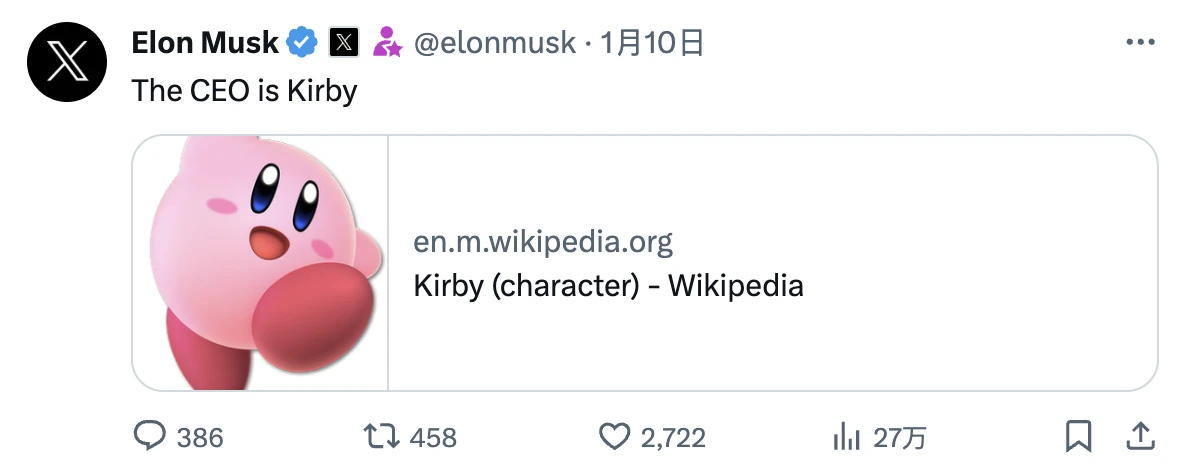Screen dimensions: 1180x476
Task: Click the @elonmusk handle
Action: [494, 42]
